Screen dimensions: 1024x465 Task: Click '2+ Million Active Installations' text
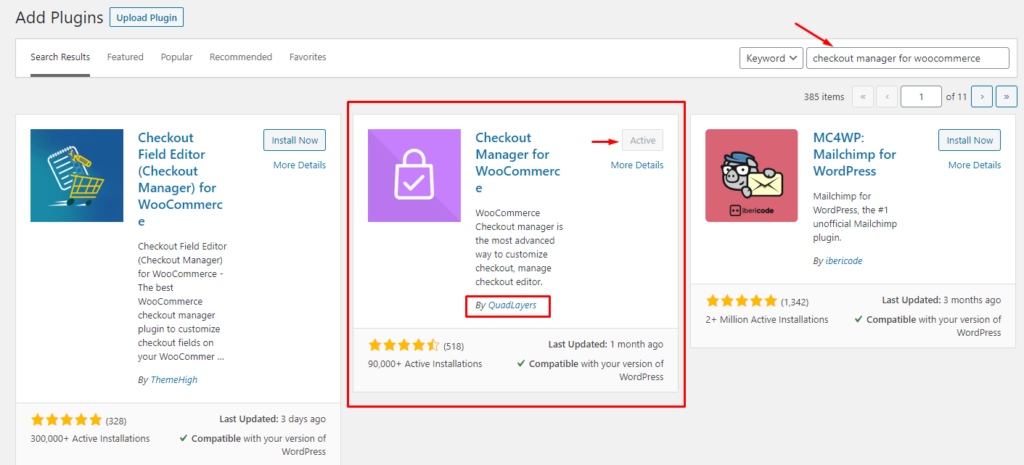click(x=767, y=319)
